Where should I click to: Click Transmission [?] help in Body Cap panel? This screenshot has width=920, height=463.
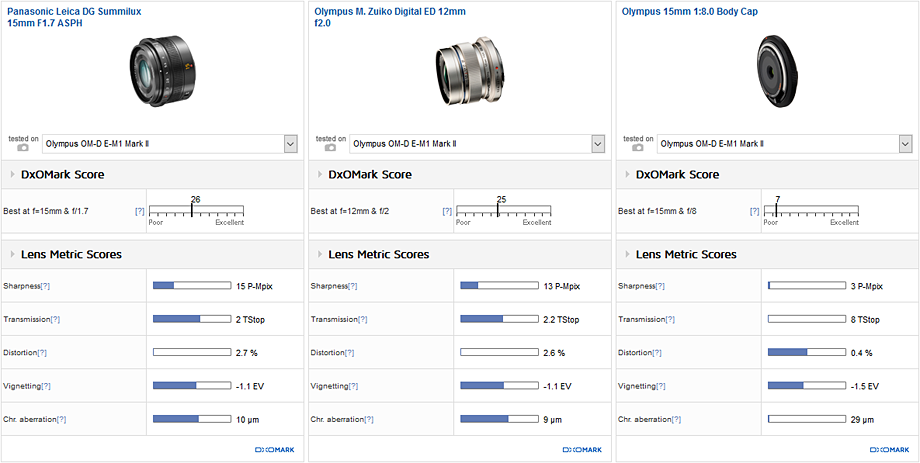[x=670, y=320]
